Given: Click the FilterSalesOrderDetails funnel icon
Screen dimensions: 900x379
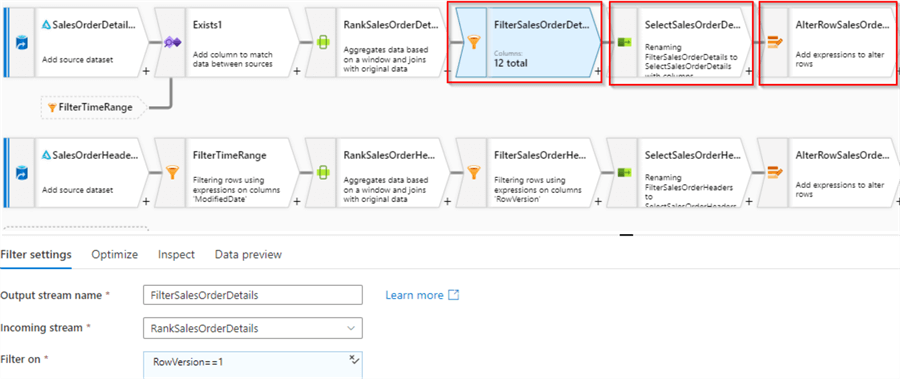Looking at the screenshot, I should [474, 42].
